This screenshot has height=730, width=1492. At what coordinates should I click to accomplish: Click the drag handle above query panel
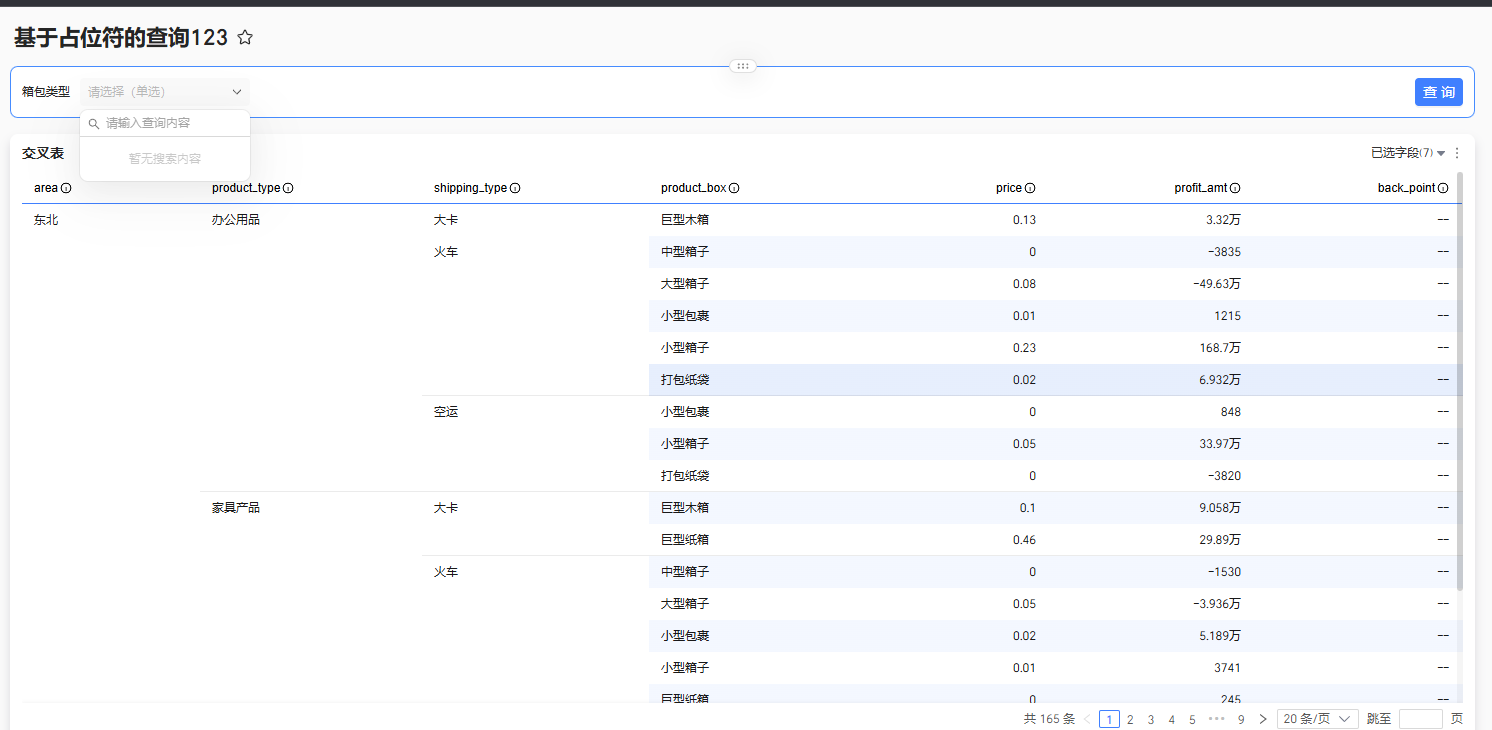[742, 66]
